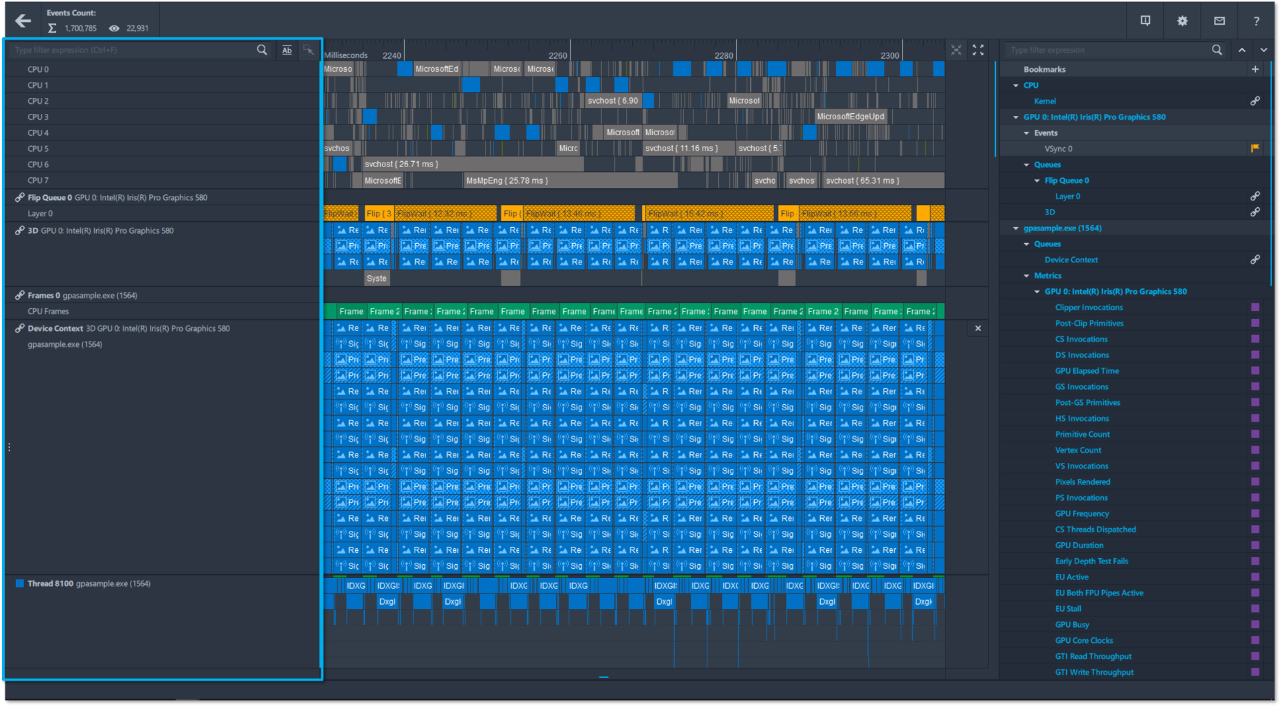Collapse the Events tree node
This screenshot has width=1280, height=706.
(1027, 133)
